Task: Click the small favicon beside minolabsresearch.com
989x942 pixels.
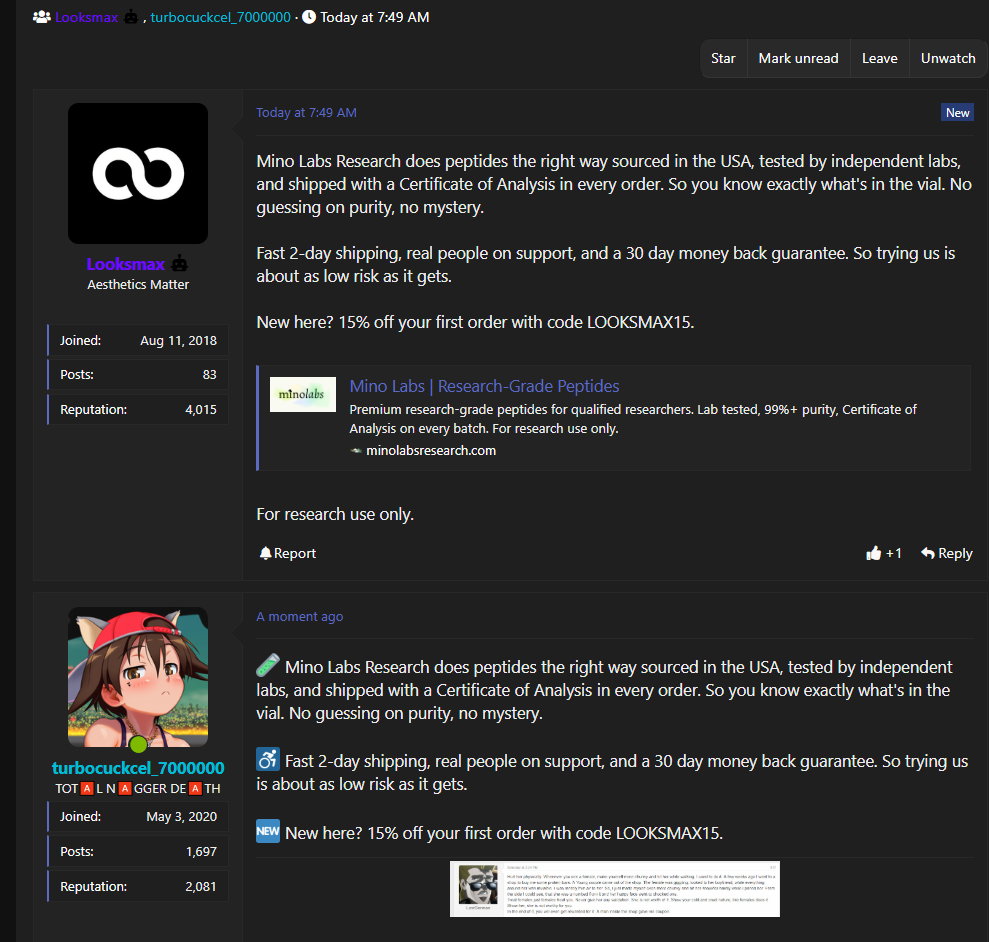Action: pyautogui.click(x=356, y=450)
